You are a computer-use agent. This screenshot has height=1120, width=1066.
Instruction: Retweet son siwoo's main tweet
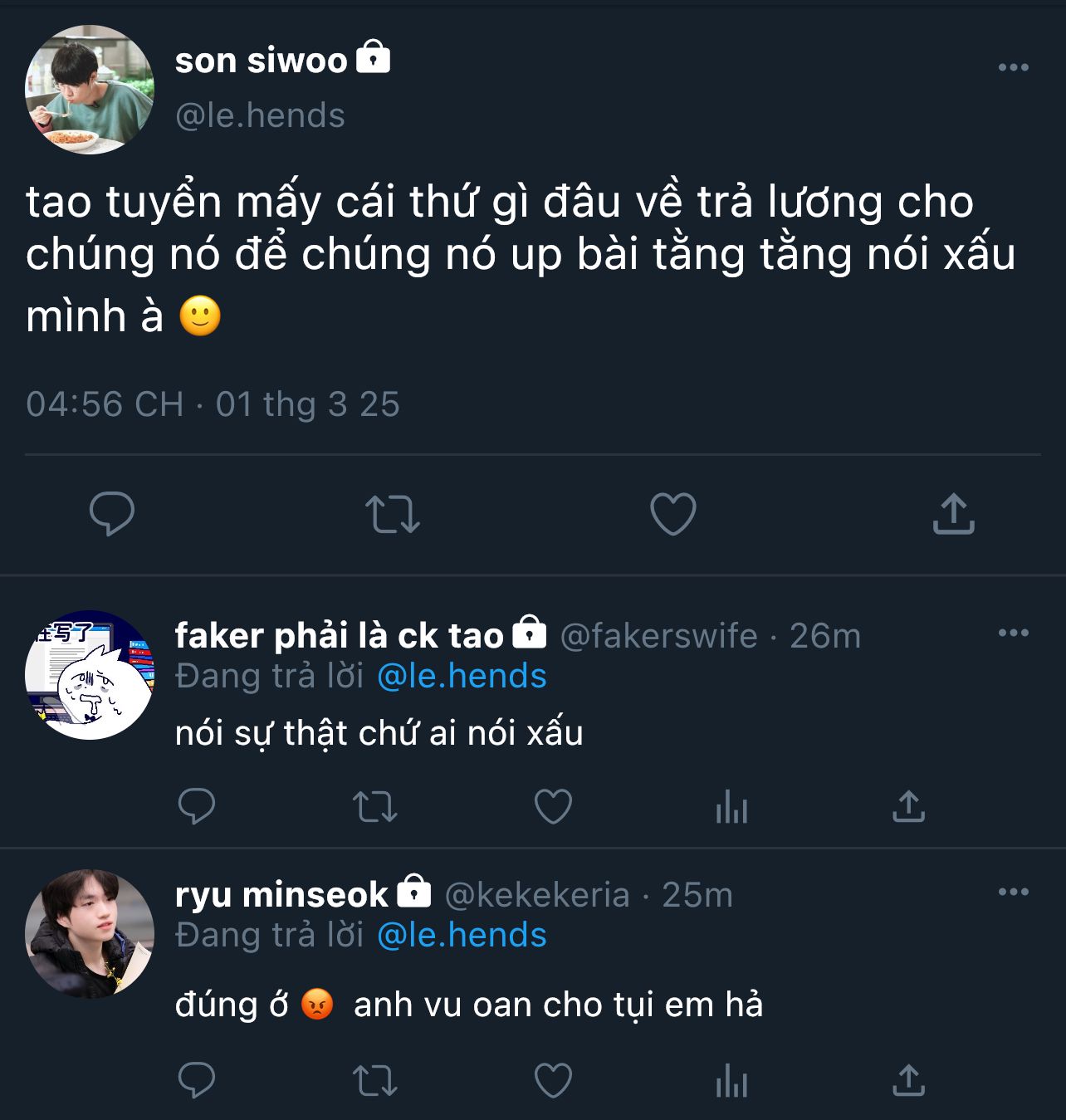(393, 514)
